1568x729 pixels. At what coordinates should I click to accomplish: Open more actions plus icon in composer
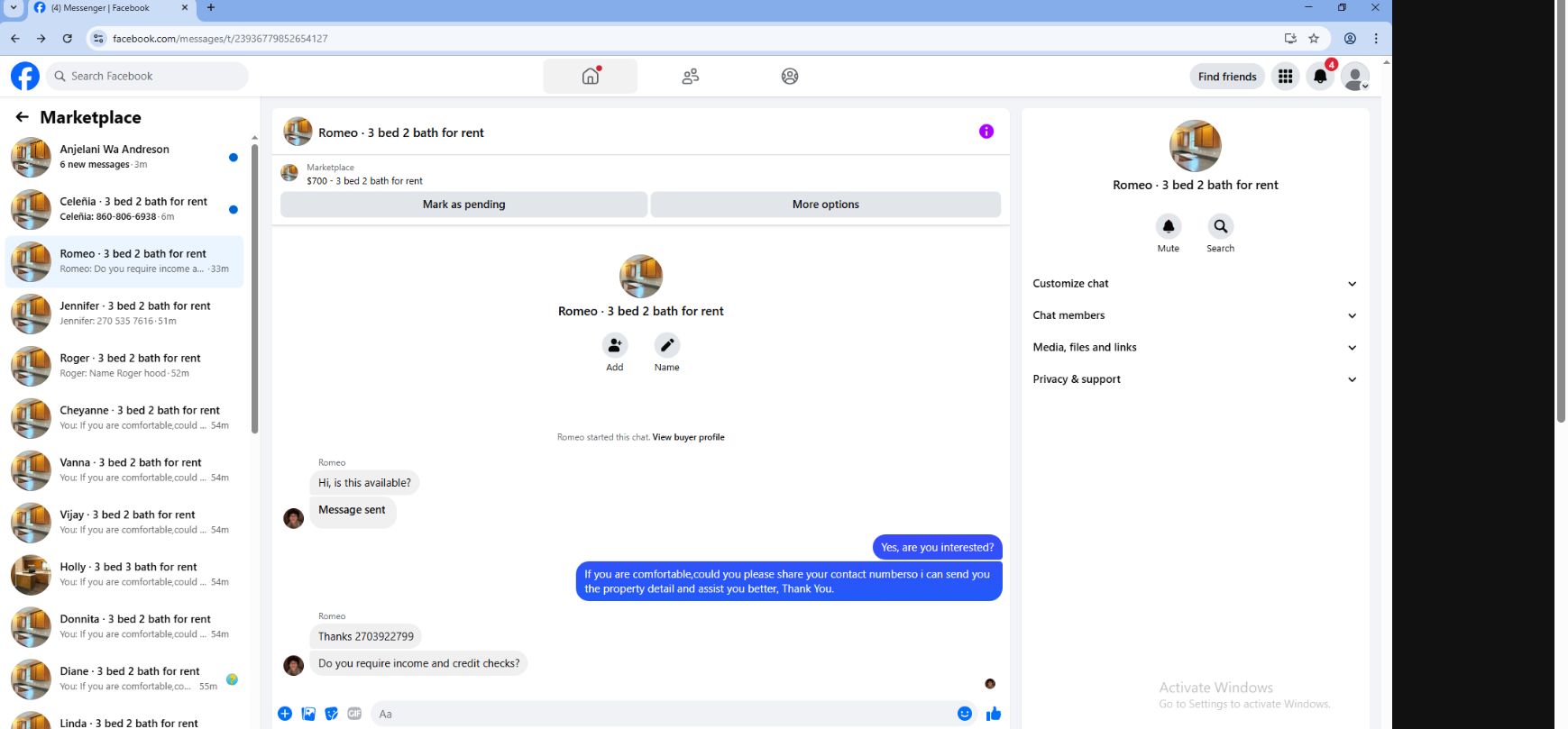coord(285,714)
